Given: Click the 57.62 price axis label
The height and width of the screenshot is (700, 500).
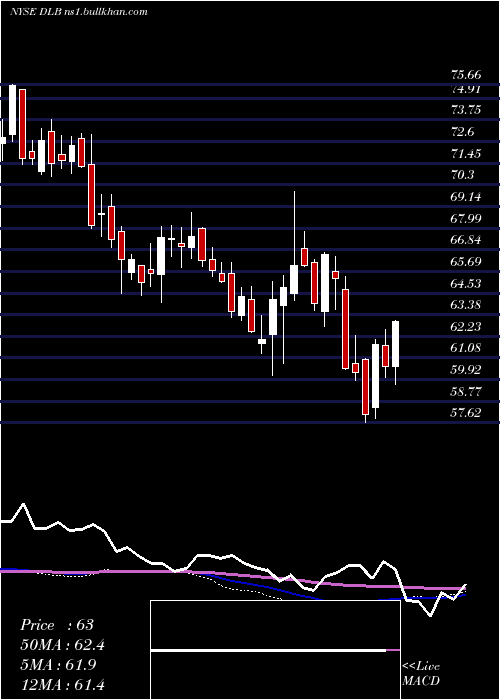Looking at the screenshot, I should [x=466, y=413].
